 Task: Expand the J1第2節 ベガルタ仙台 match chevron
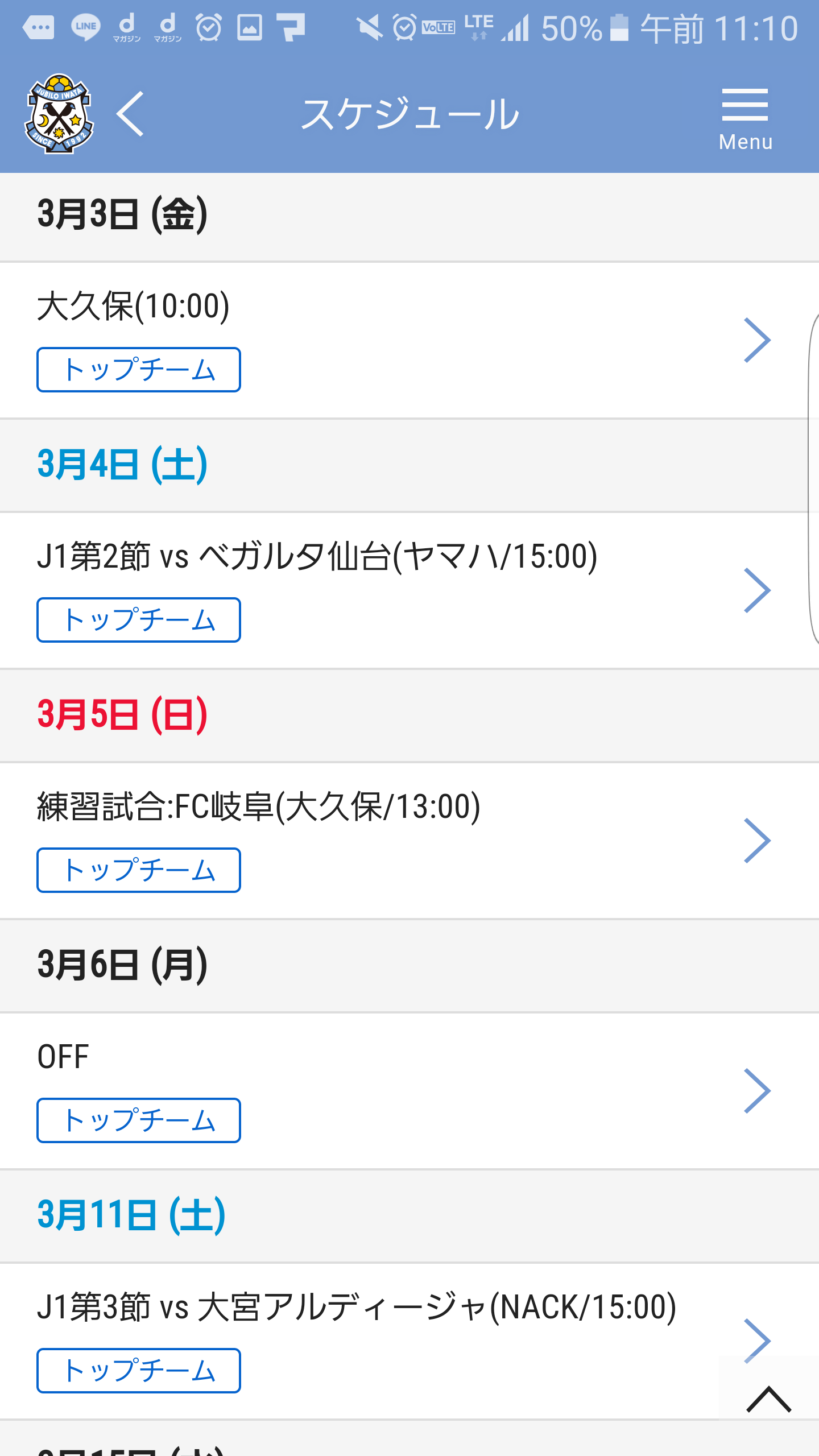click(757, 590)
